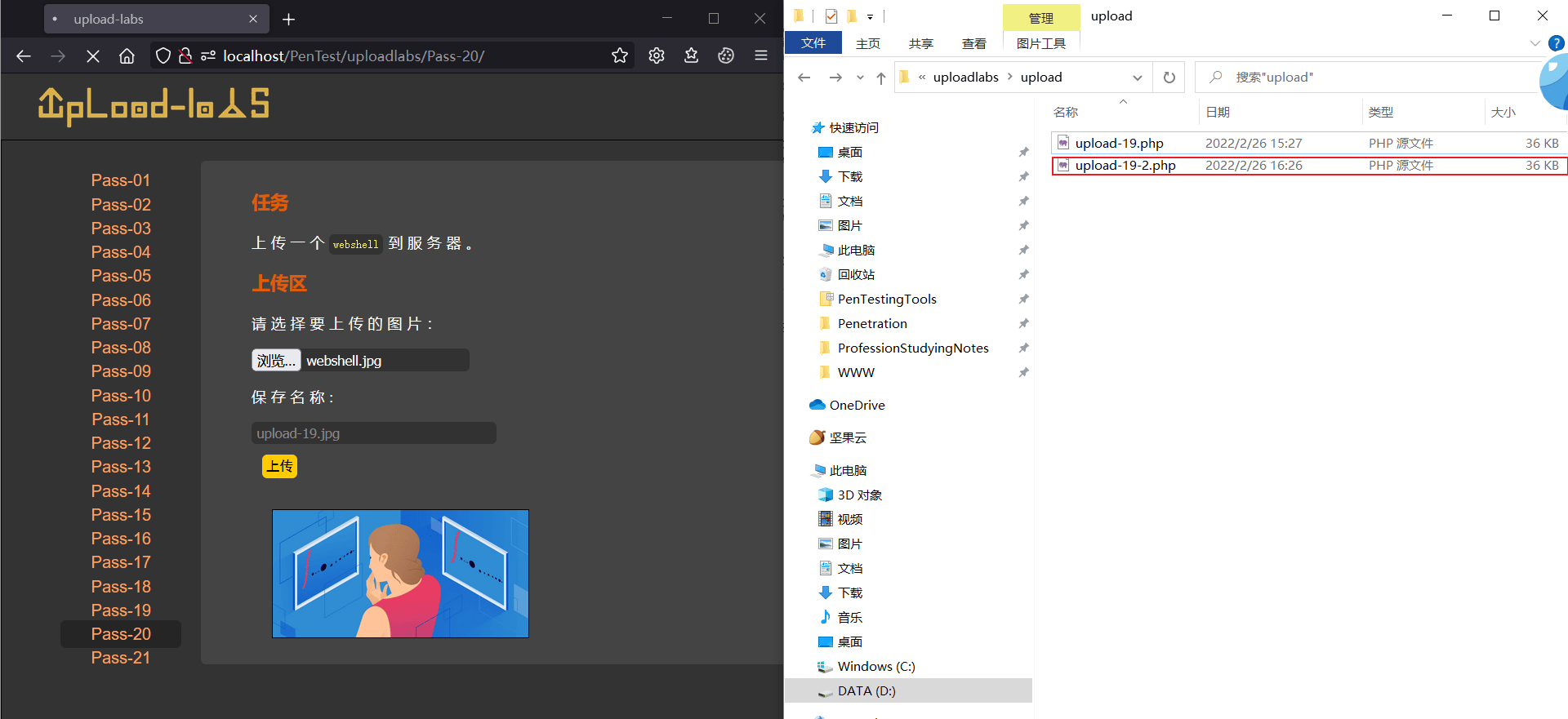Viewport: 1568px width, 719px height.
Task: Expand the Explorer address path dropdown
Action: pos(1138,78)
